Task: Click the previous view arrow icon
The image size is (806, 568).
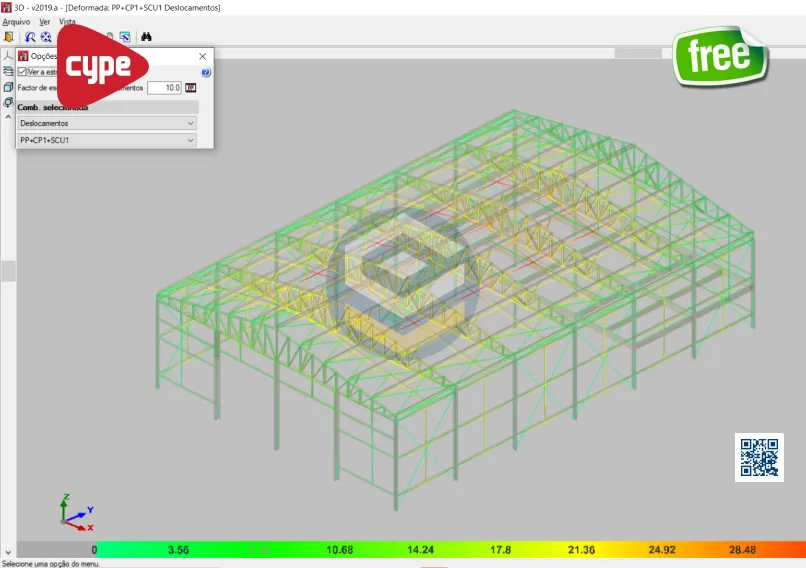Action: [x=30, y=37]
